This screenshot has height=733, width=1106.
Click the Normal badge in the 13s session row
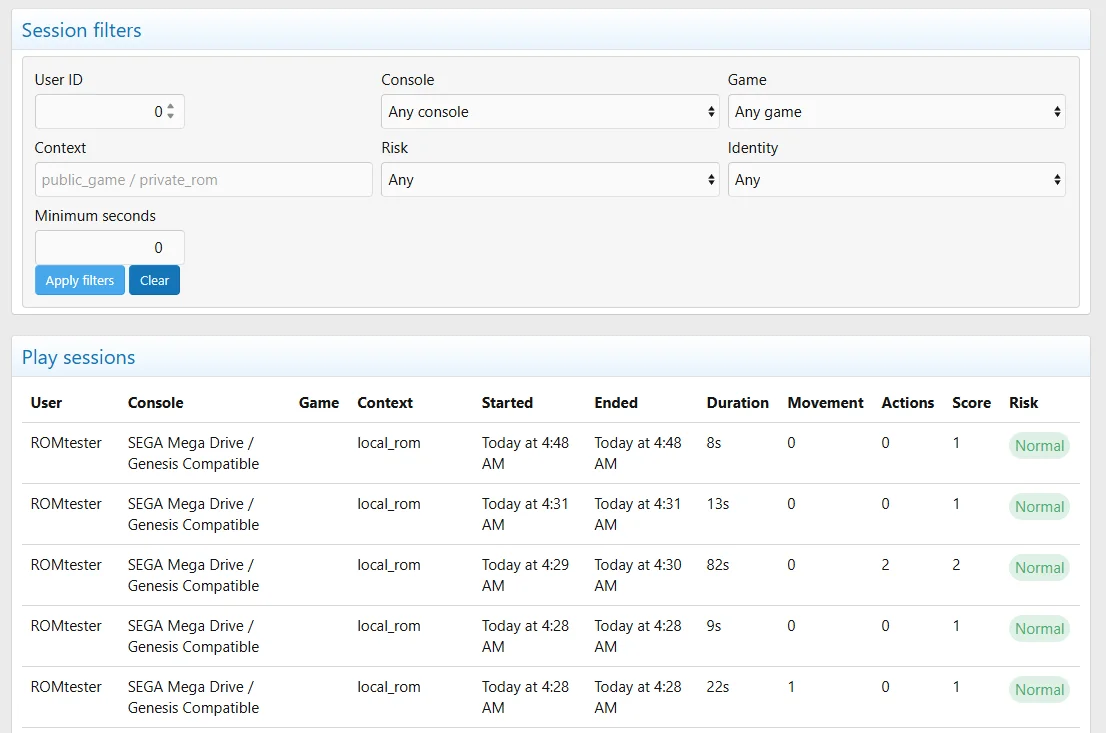(1039, 507)
